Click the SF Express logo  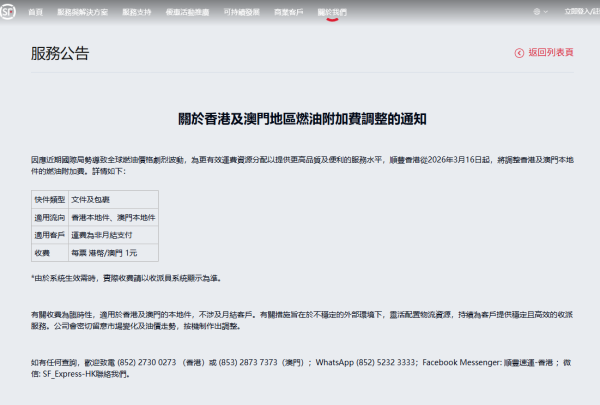click(9, 10)
